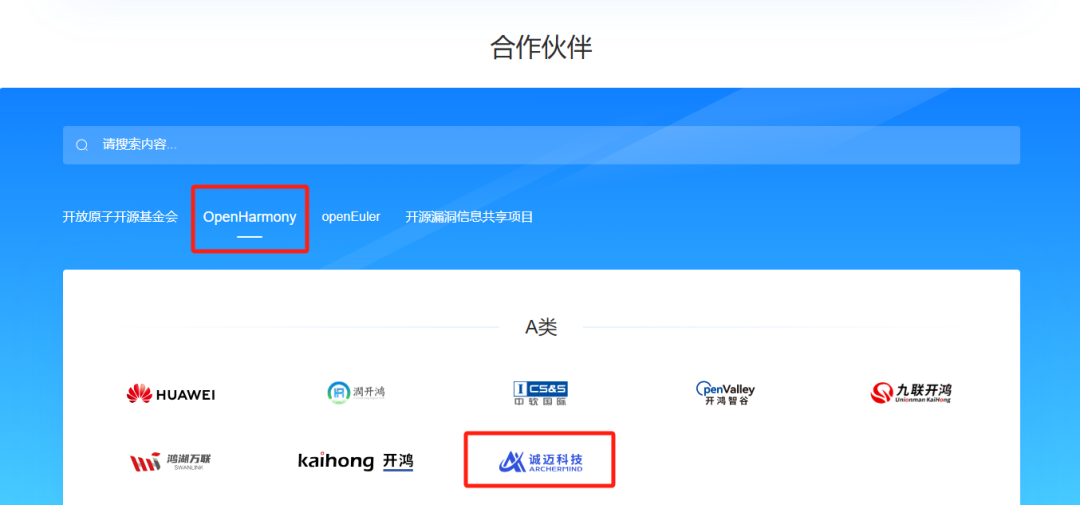The image size is (1080, 505).
Task: Click the 润开鸿 company name text
Action: (369, 392)
